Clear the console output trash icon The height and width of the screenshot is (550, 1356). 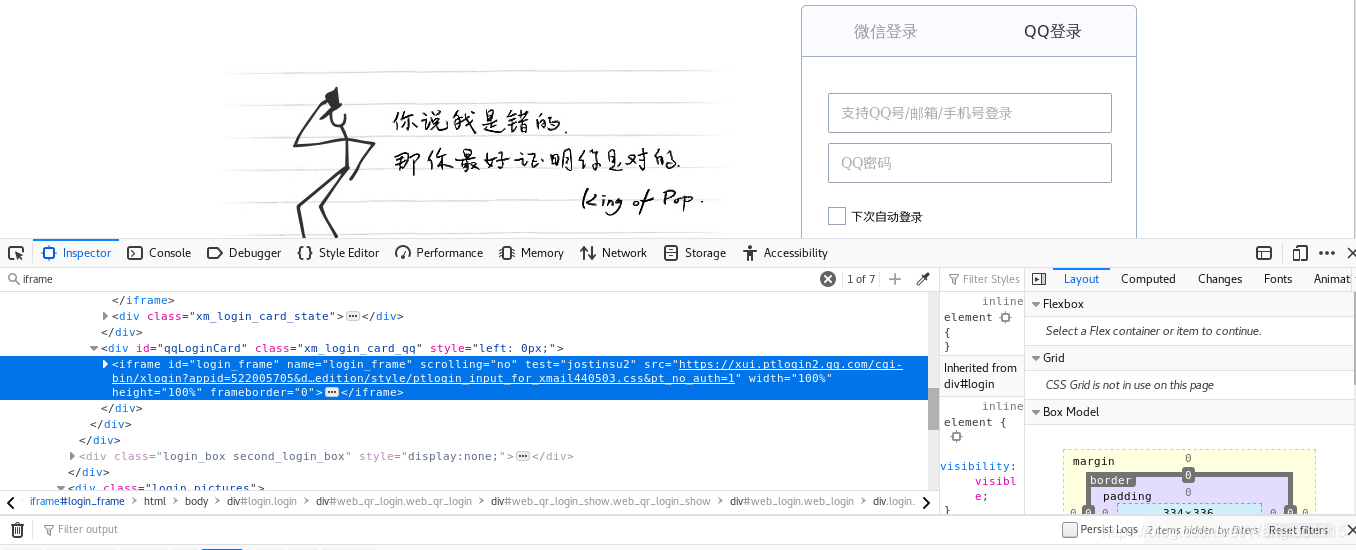[x=17, y=529]
